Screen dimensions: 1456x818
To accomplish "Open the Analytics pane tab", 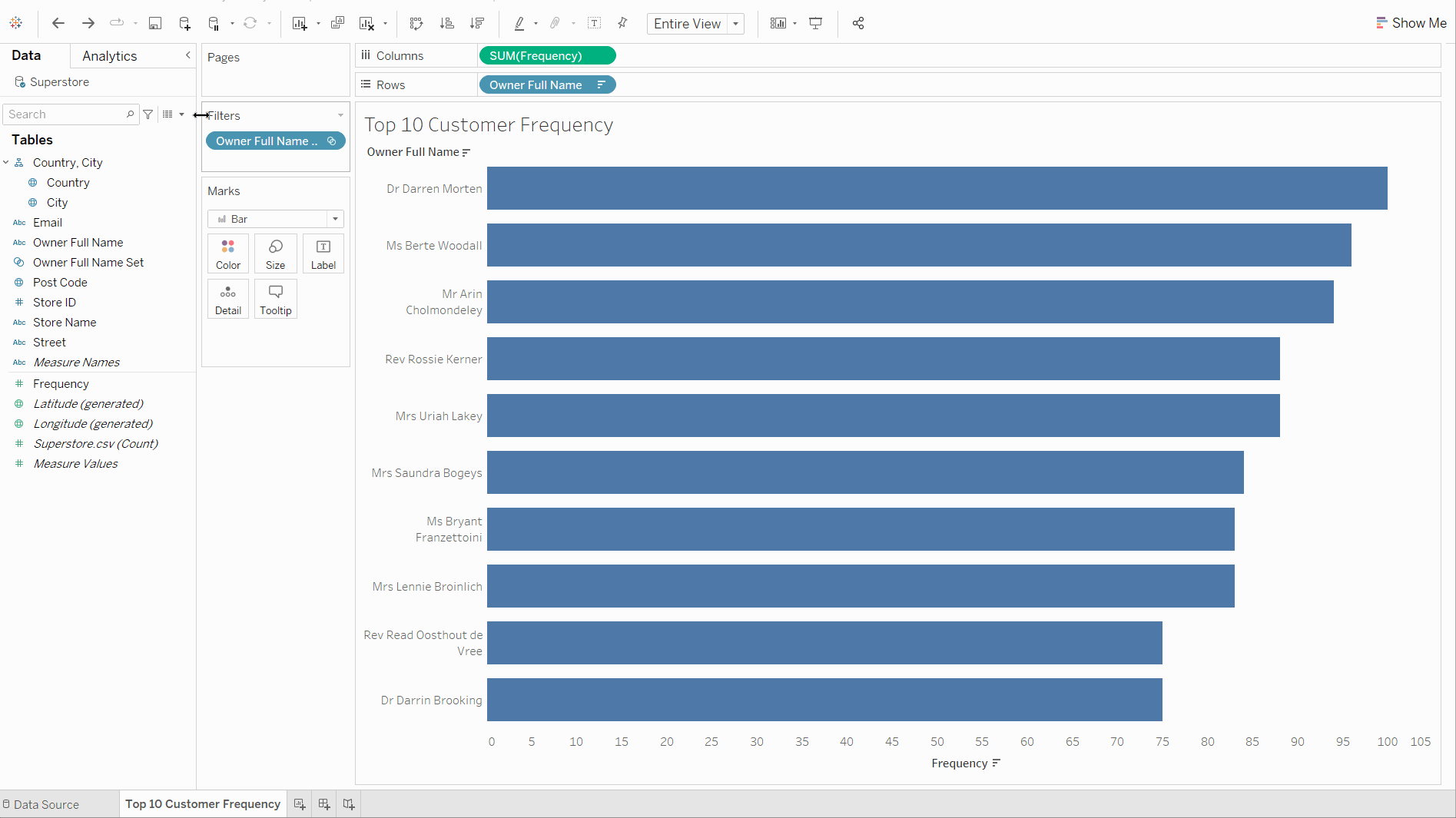I will 108,55.
